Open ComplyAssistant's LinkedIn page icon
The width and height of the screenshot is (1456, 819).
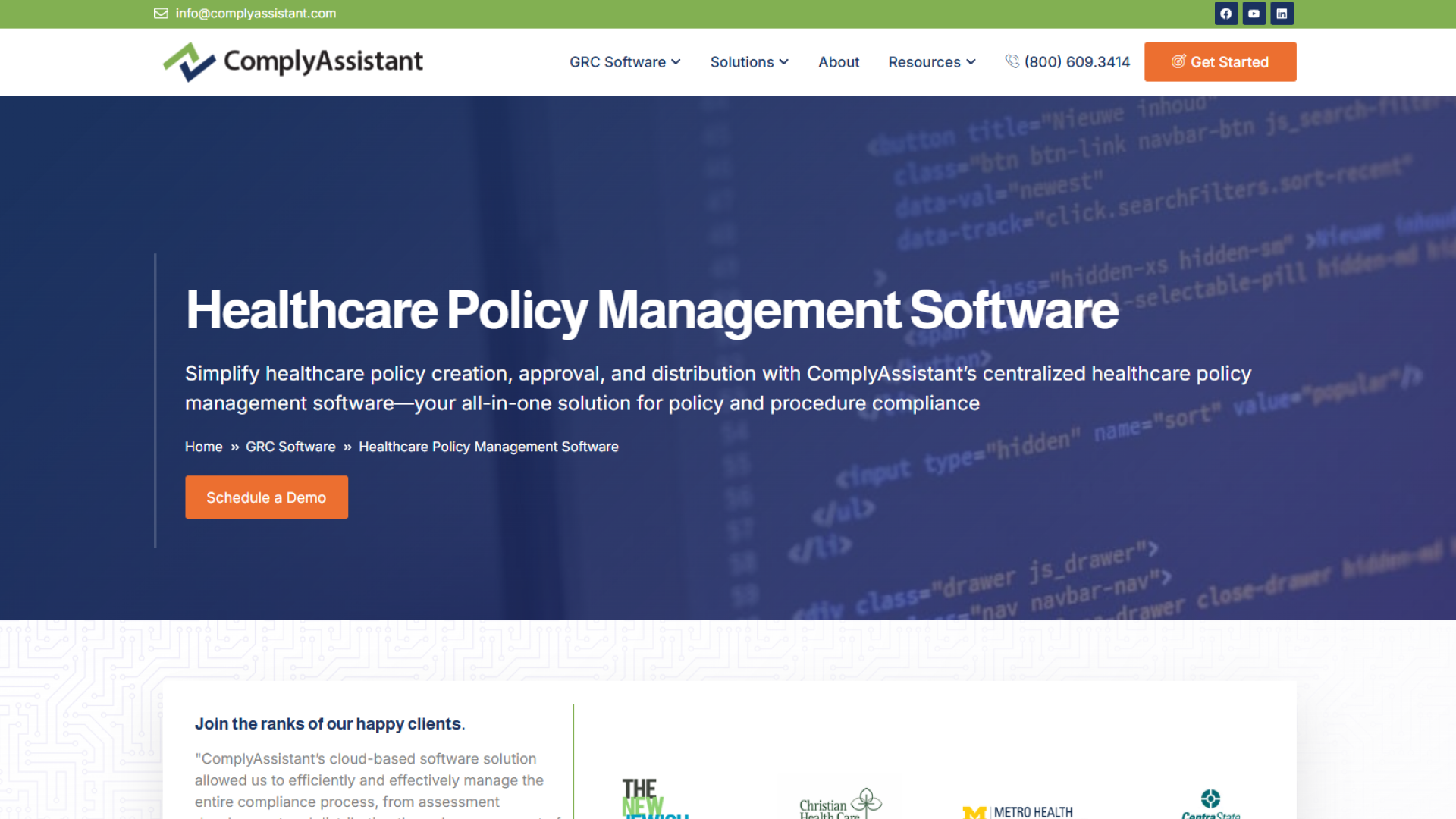pyautogui.click(x=1282, y=13)
